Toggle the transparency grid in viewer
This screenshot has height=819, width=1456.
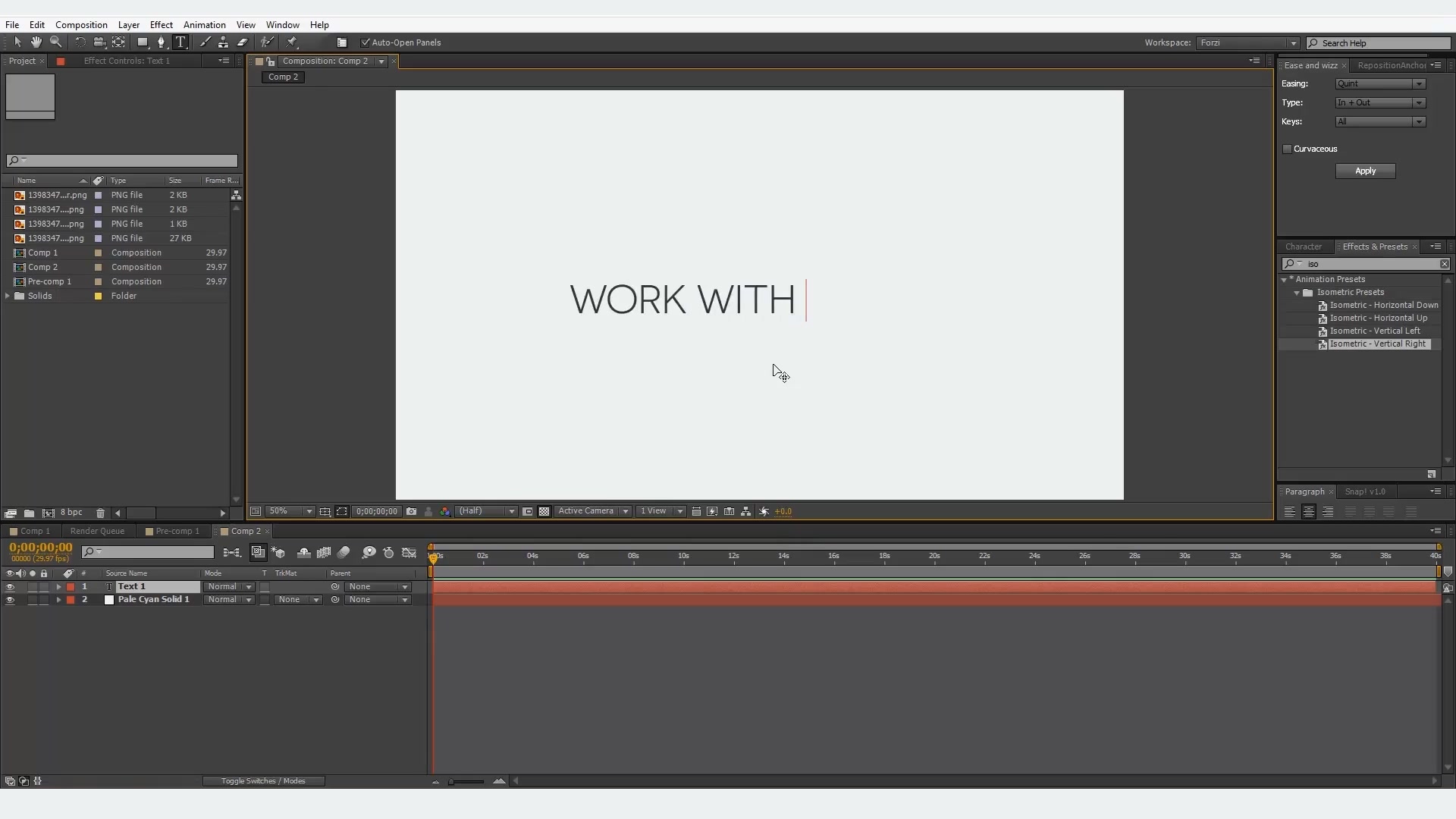point(544,512)
